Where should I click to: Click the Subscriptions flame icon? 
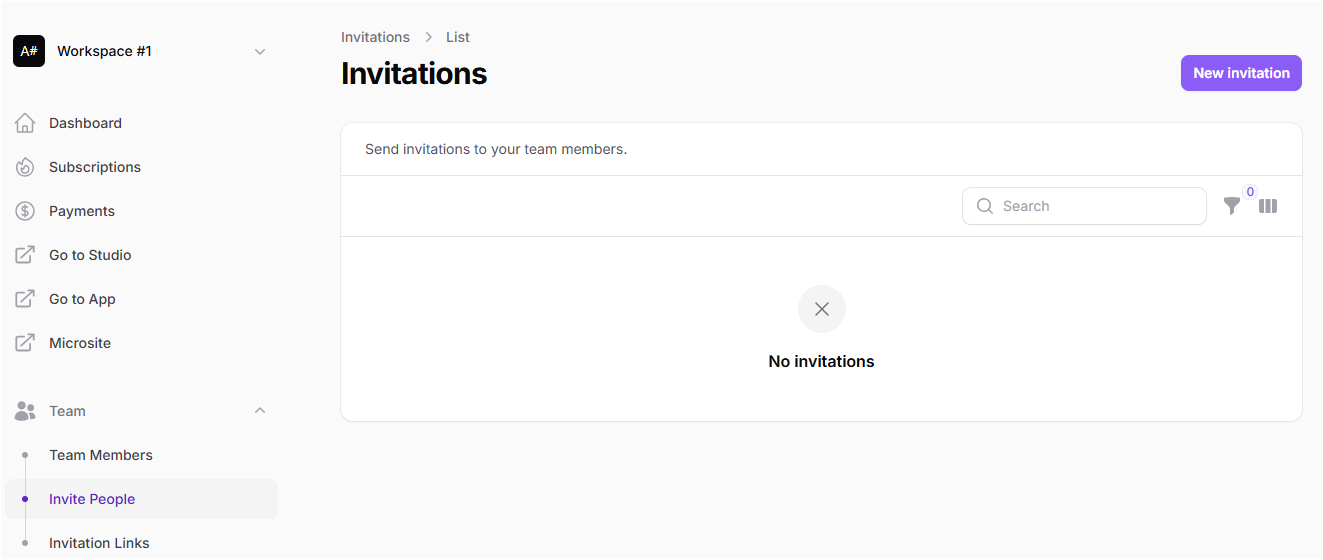click(25, 167)
